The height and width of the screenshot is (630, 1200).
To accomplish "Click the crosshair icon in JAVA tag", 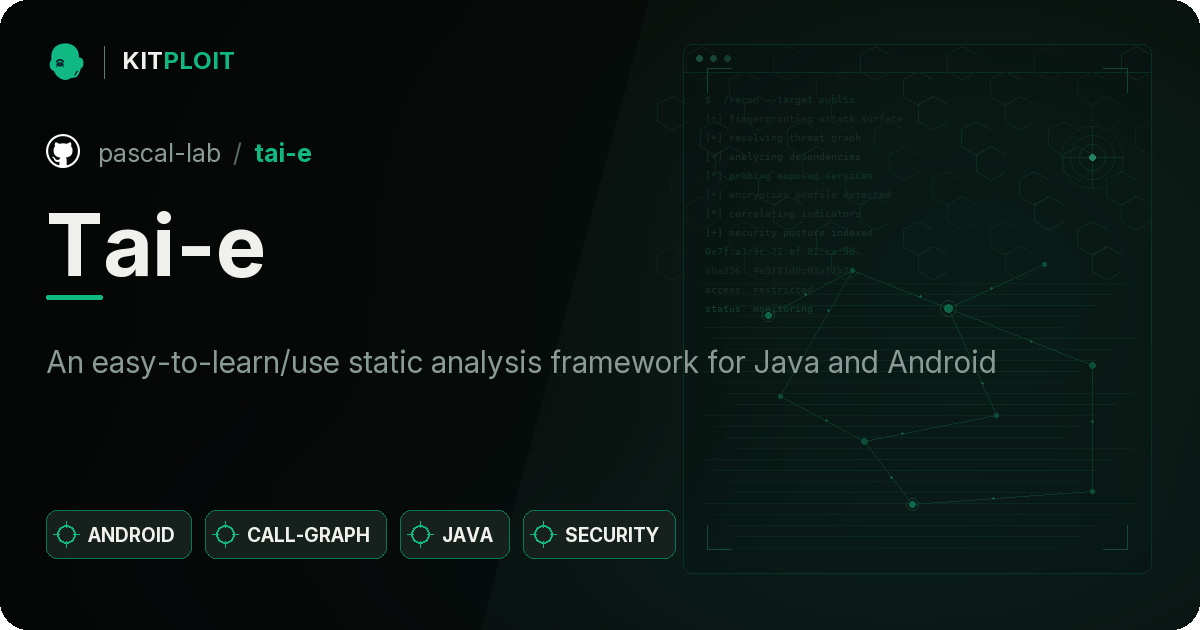I will click(x=421, y=535).
